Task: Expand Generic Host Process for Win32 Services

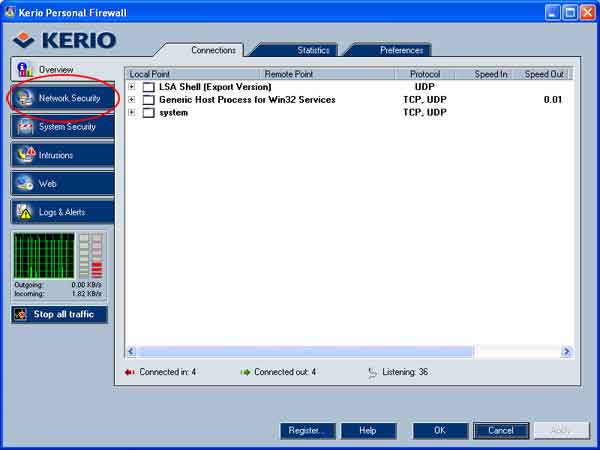Action: pyautogui.click(x=132, y=99)
